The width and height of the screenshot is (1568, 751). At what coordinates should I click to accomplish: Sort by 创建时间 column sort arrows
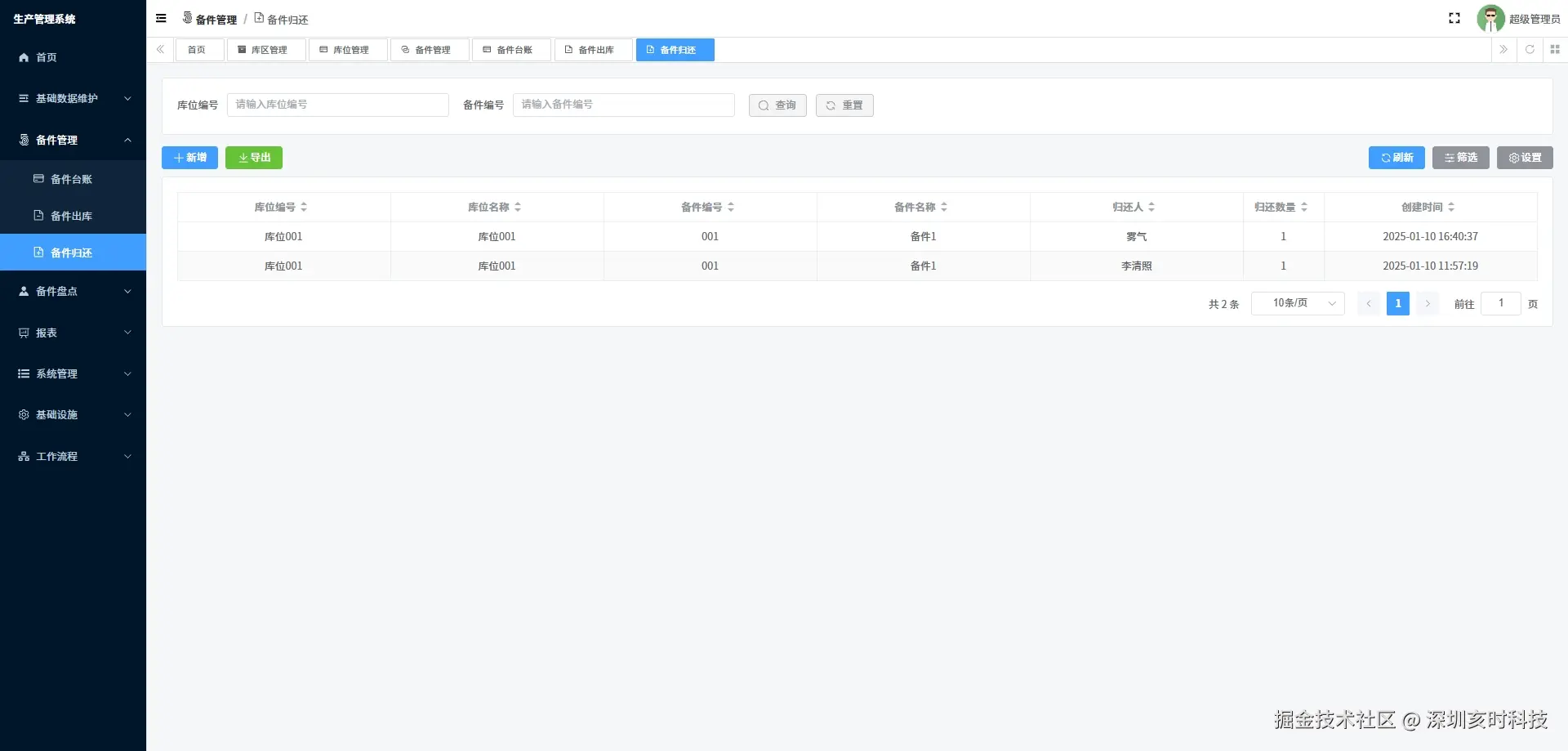point(1451,208)
